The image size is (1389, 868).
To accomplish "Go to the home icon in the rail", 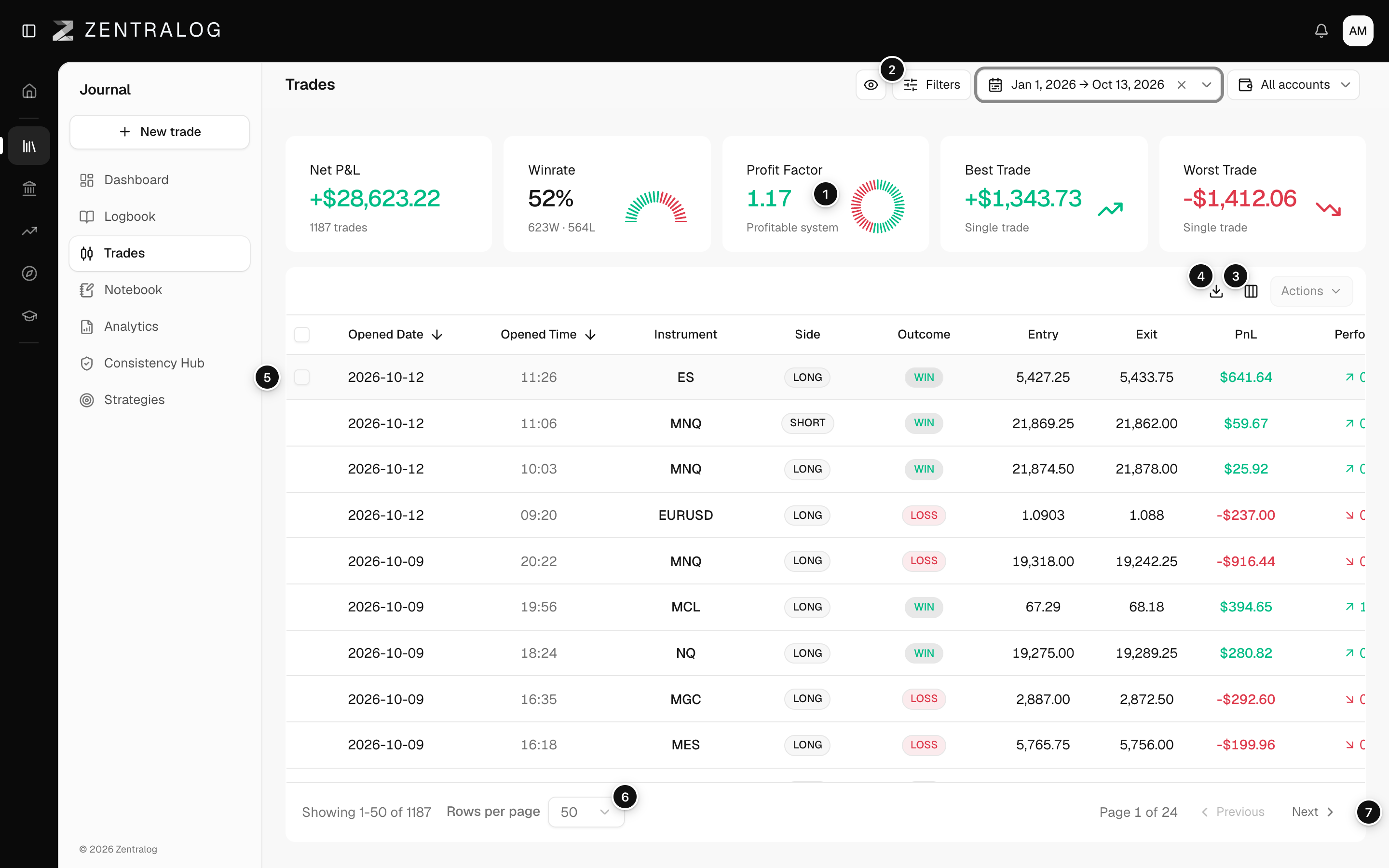I will pyautogui.click(x=29, y=91).
